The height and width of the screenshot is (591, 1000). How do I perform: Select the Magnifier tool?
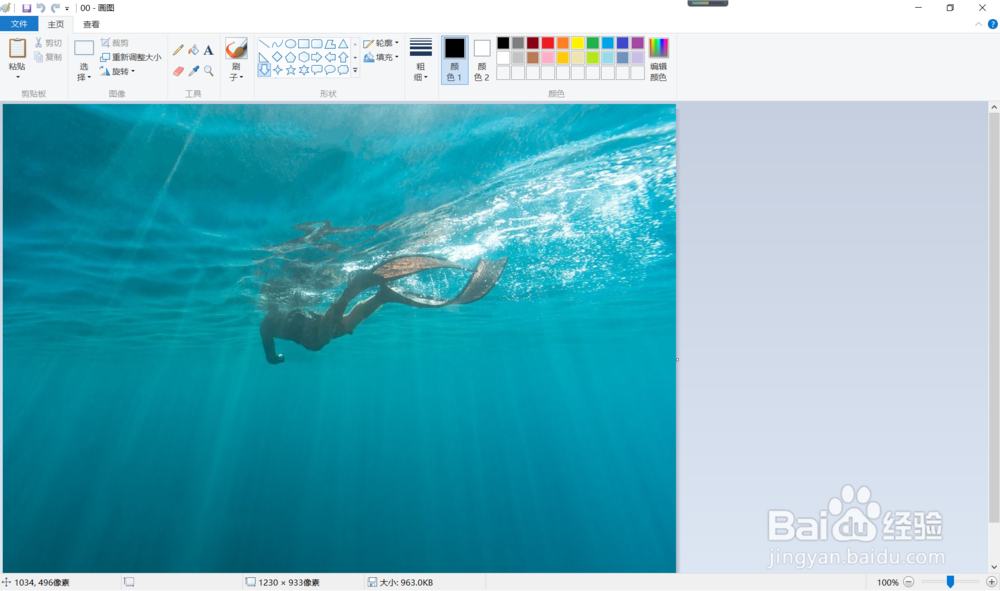point(209,71)
